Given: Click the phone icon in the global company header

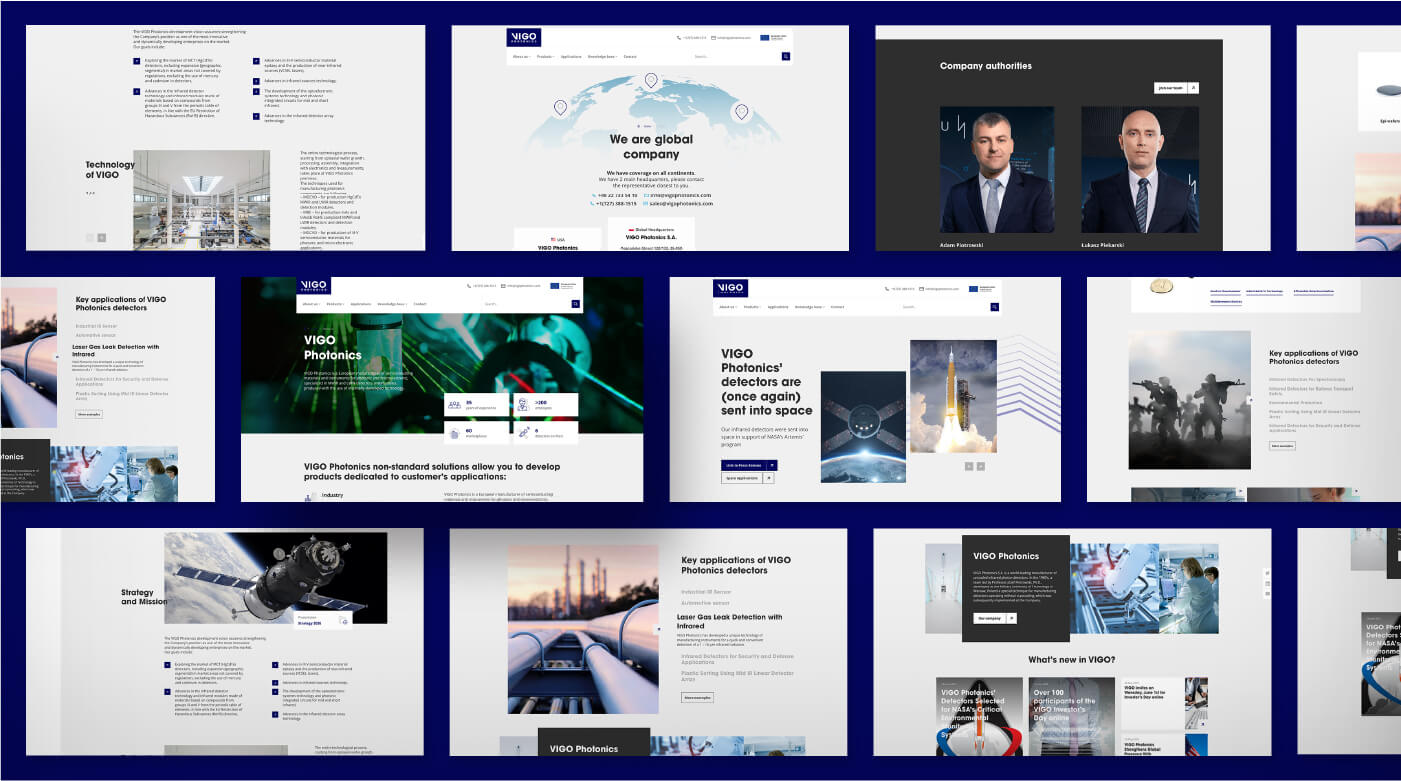Looking at the screenshot, I should (680, 38).
